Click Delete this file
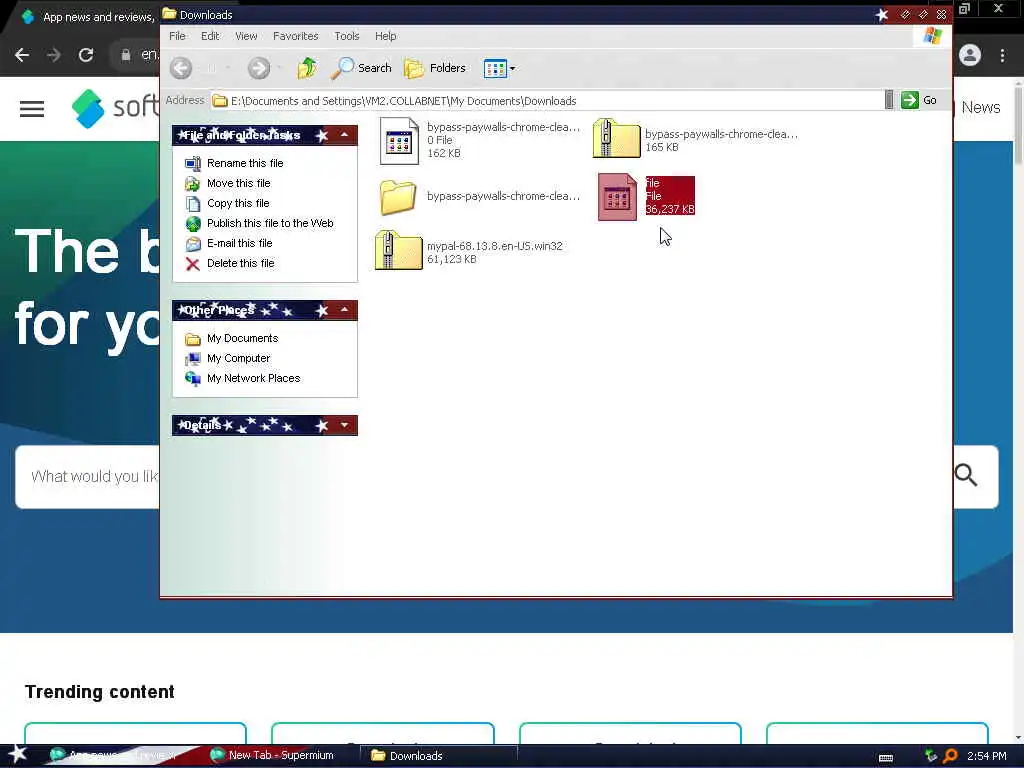This screenshot has width=1024, height=768. 240,263
